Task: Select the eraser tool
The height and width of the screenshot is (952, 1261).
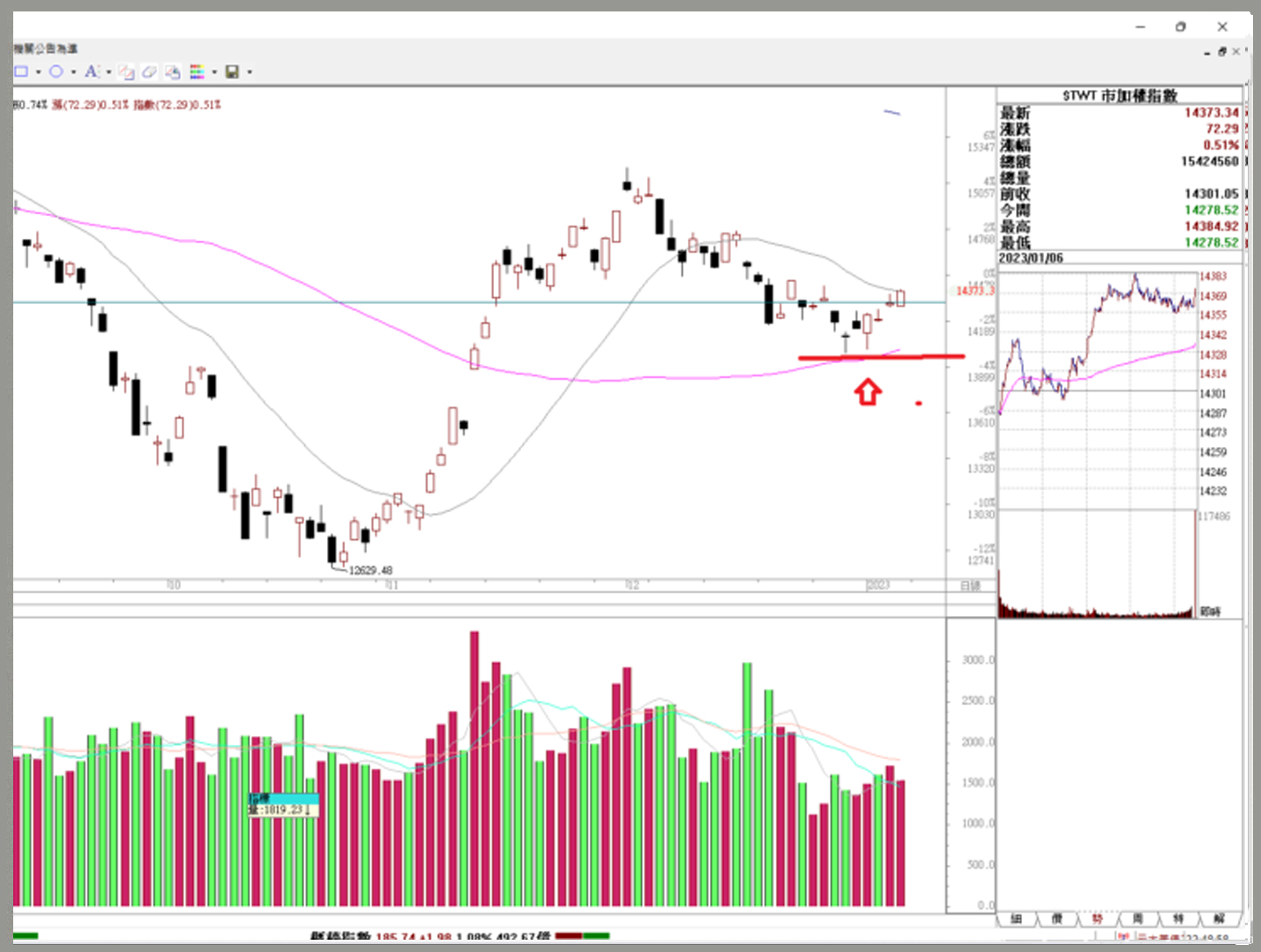Action: click(x=150, y=72)
